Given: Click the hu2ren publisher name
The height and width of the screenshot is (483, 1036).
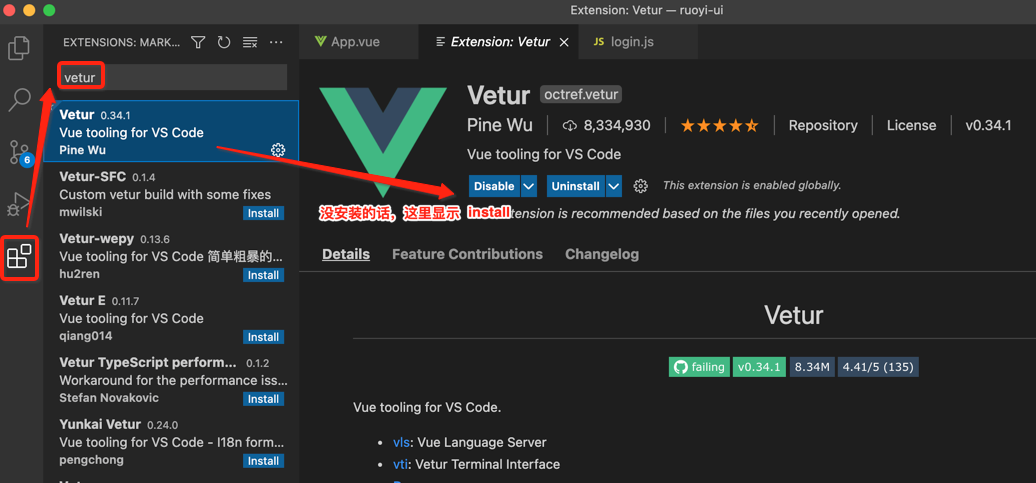Looking at the screenshot, I should click(x=79, y=274).
